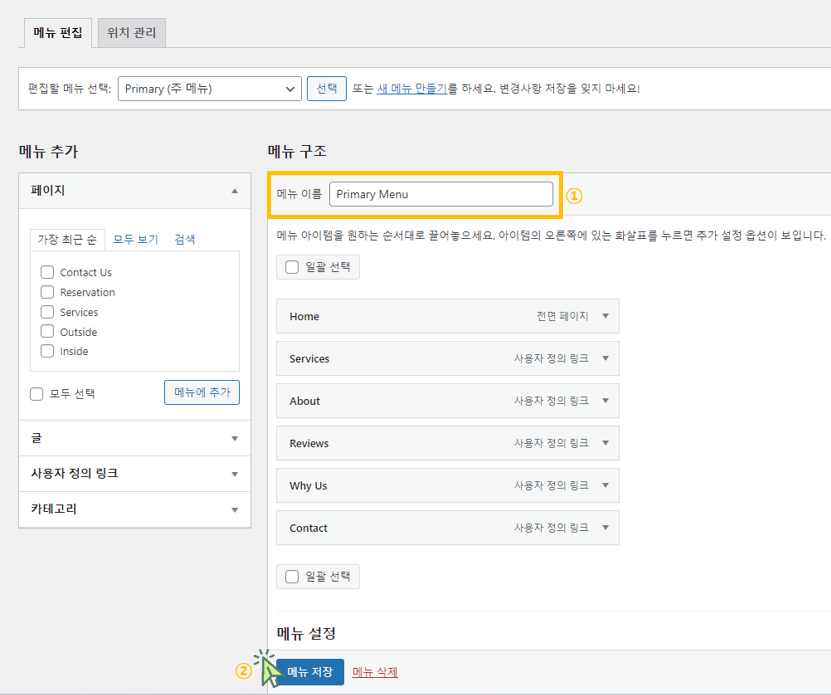Expand the Reviews menu item arrow
This screenshot has width=831, height=695.
click(605, 443)
